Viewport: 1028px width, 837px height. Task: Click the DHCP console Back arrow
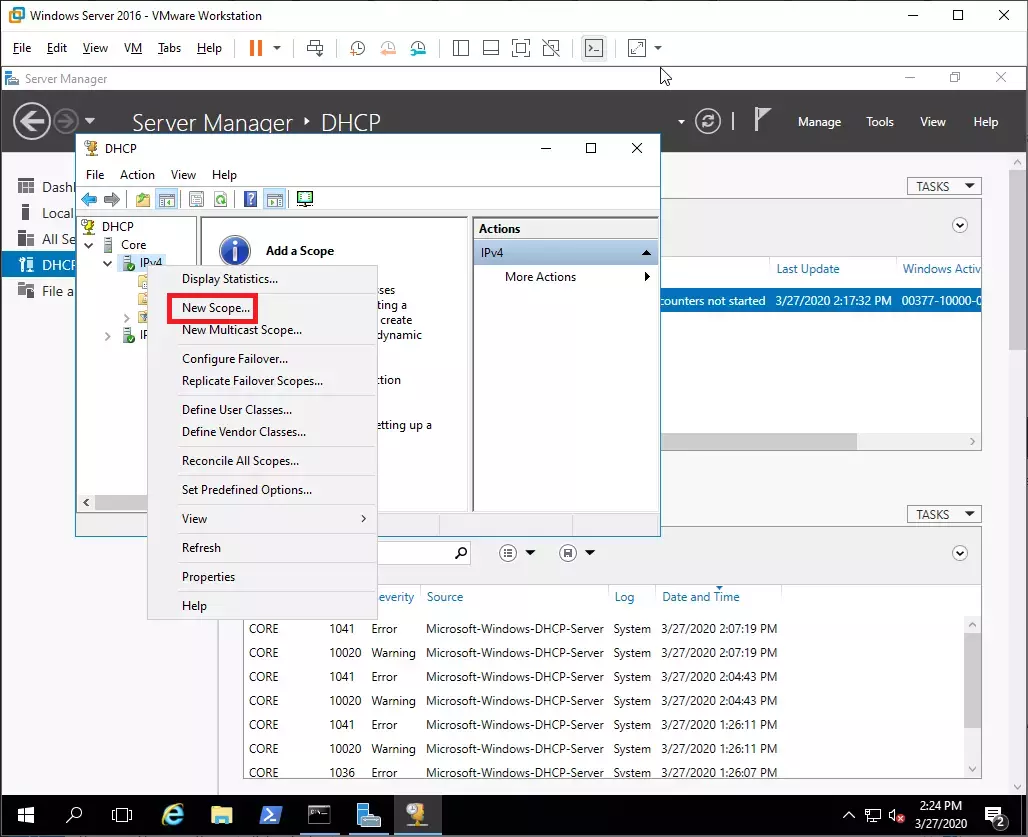click(x=89, y=199)
